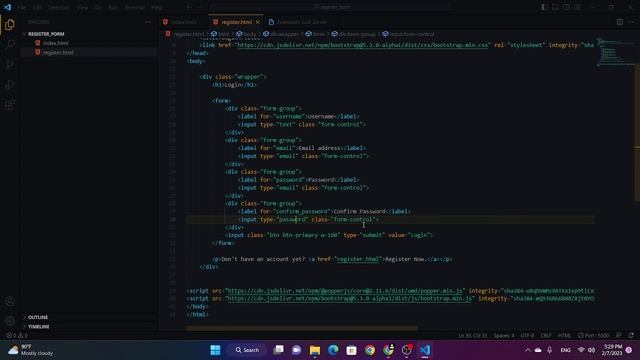Open the Extensions view

pyautogui.click(x=10, y=105)
